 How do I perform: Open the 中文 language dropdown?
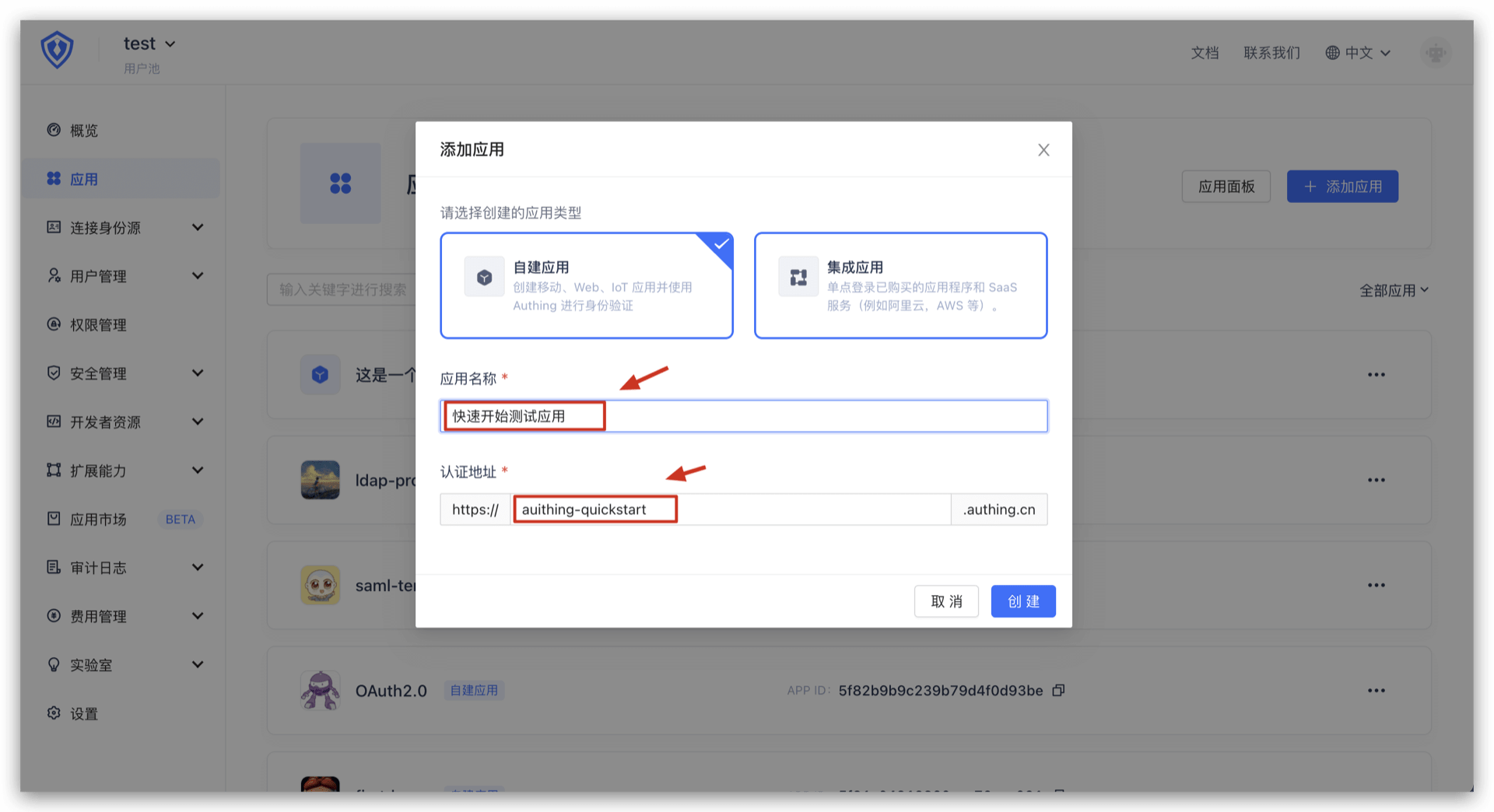point(1358,53)
